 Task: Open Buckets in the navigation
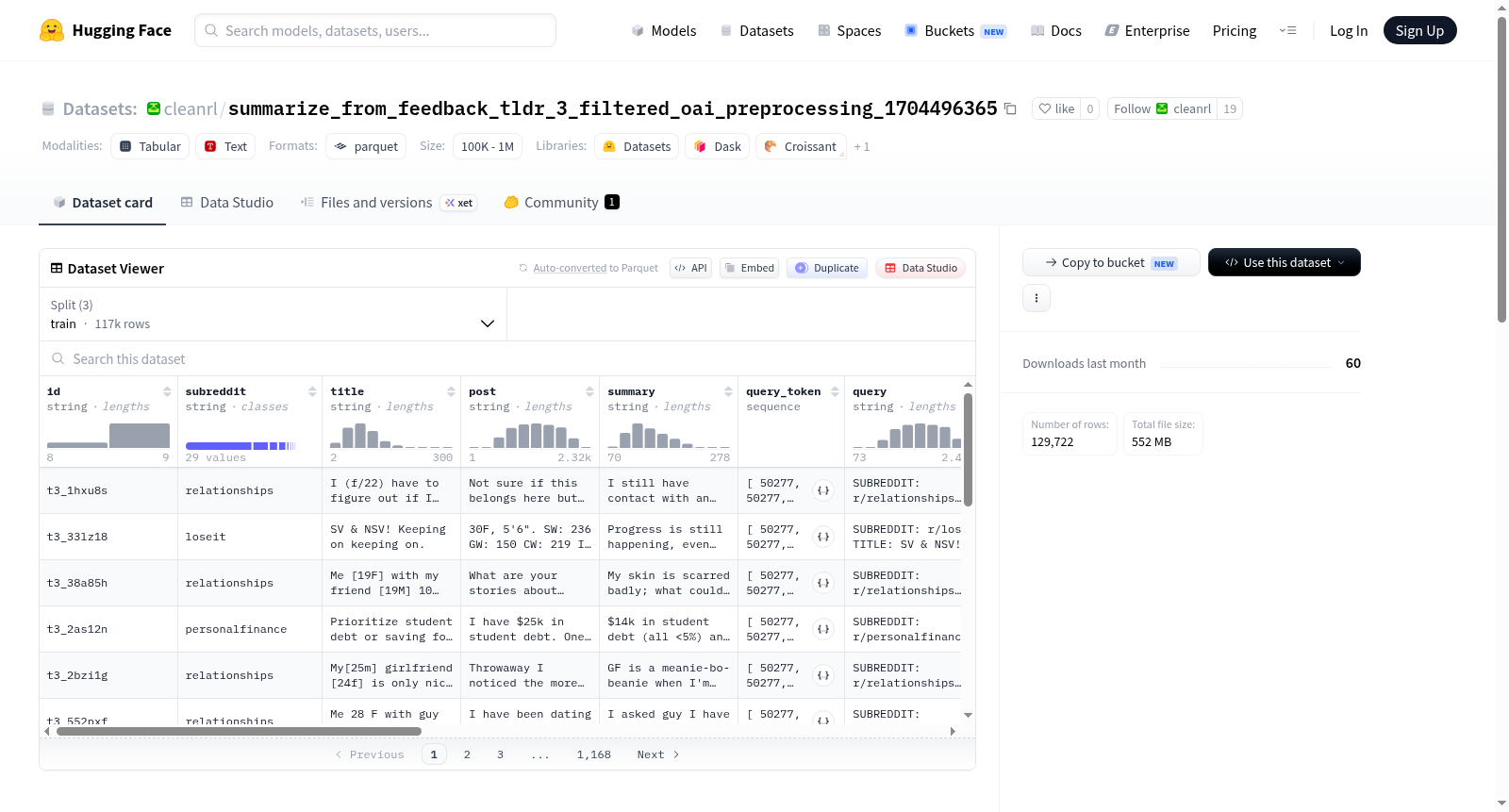point(955,30)
